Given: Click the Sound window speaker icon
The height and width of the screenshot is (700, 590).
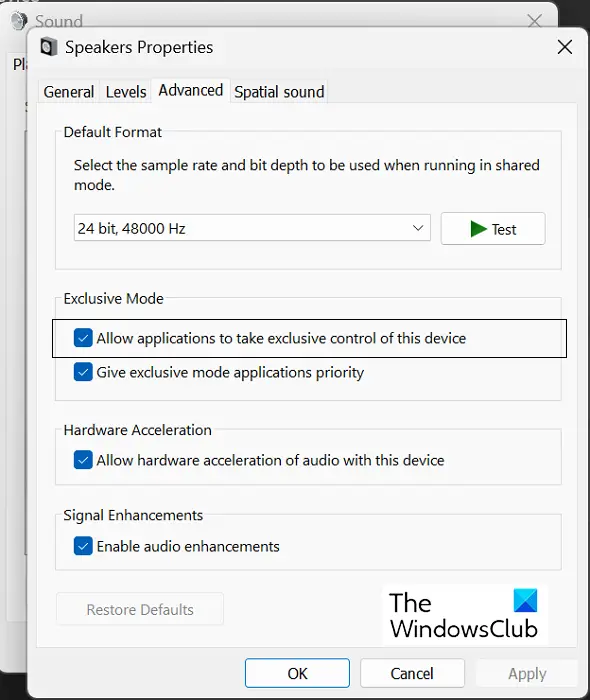Looking at the screenshot, I should pyautogui.click(x=19, y=21).
